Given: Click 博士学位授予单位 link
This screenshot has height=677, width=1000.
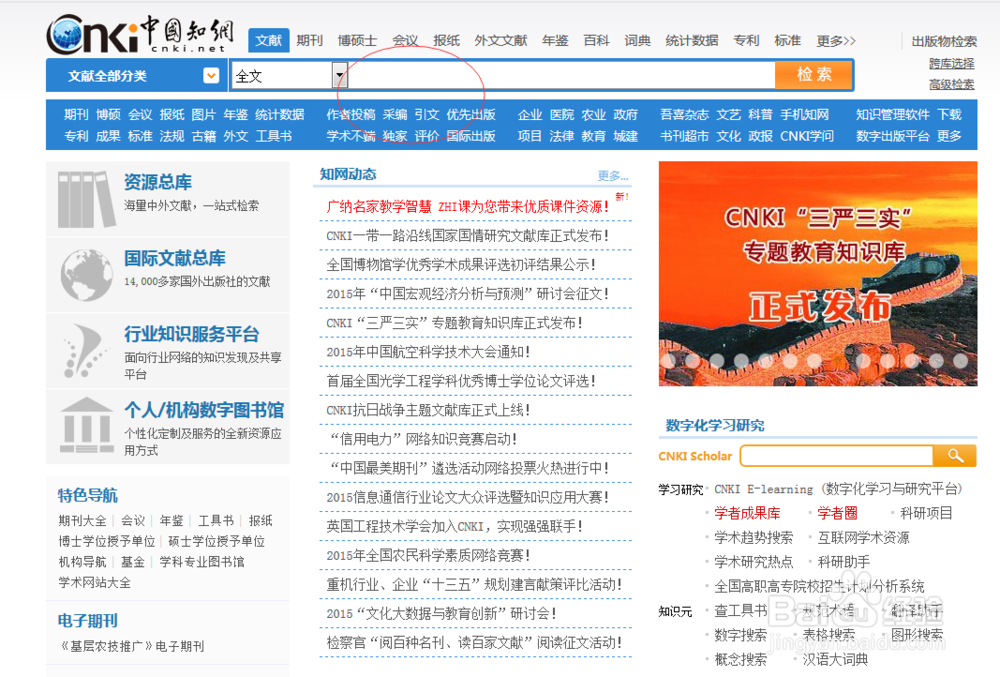Looking at the screenshot, I should pos(107,541).
